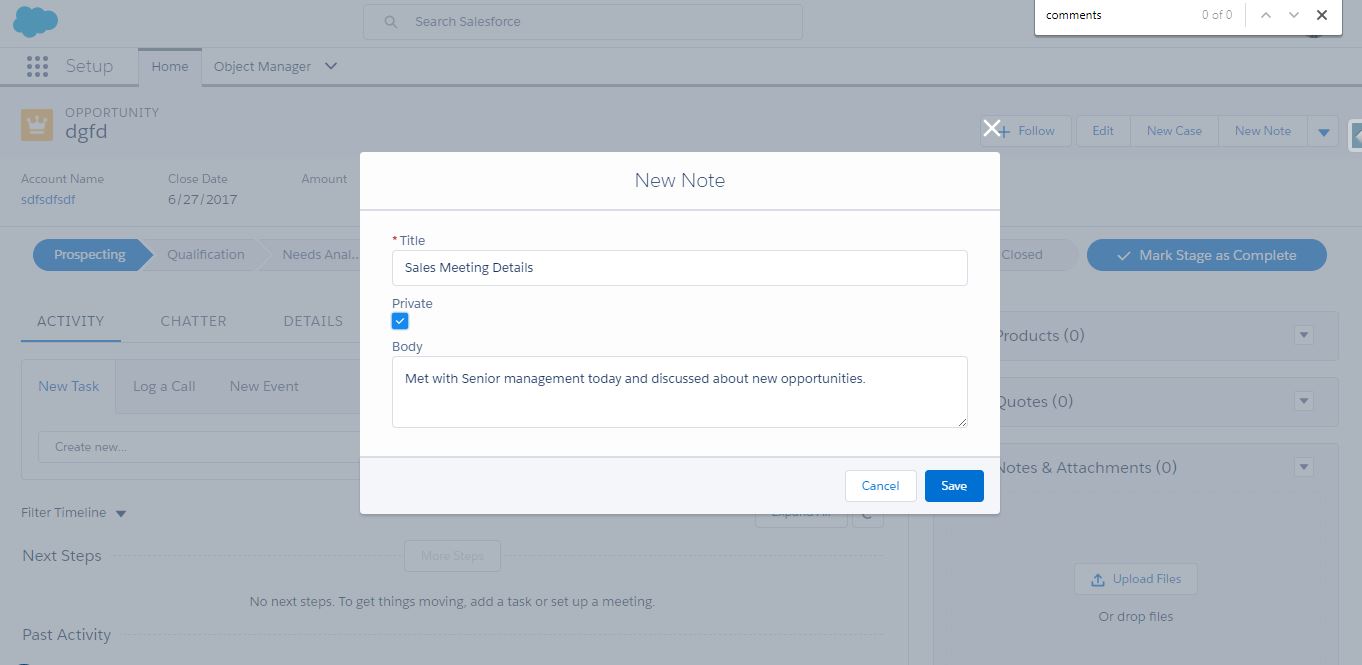Open the sdfsdfsdf account link
Screen dimensions: 1362x665
click(47, 199)
